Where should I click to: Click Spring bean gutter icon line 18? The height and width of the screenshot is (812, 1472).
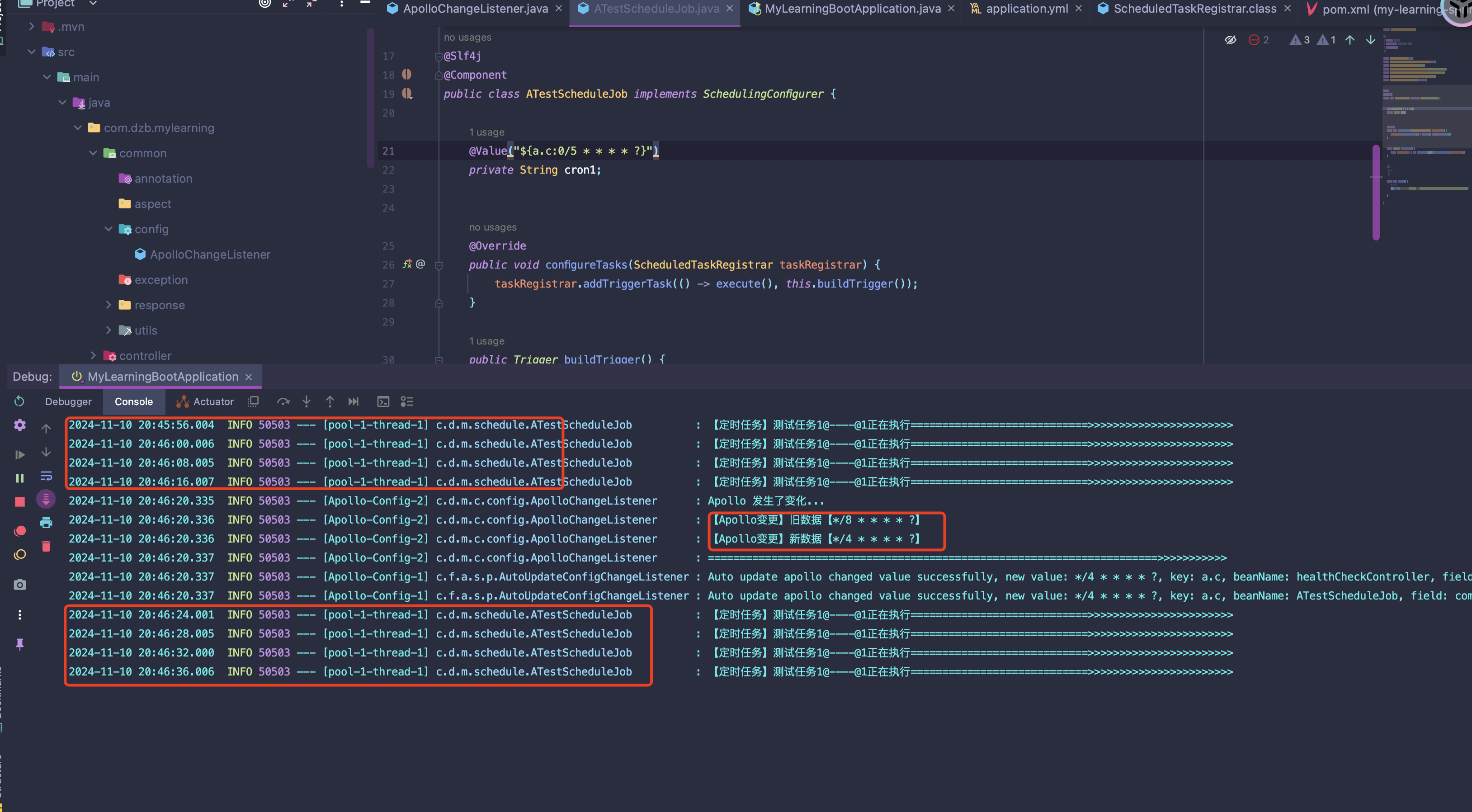406,74
